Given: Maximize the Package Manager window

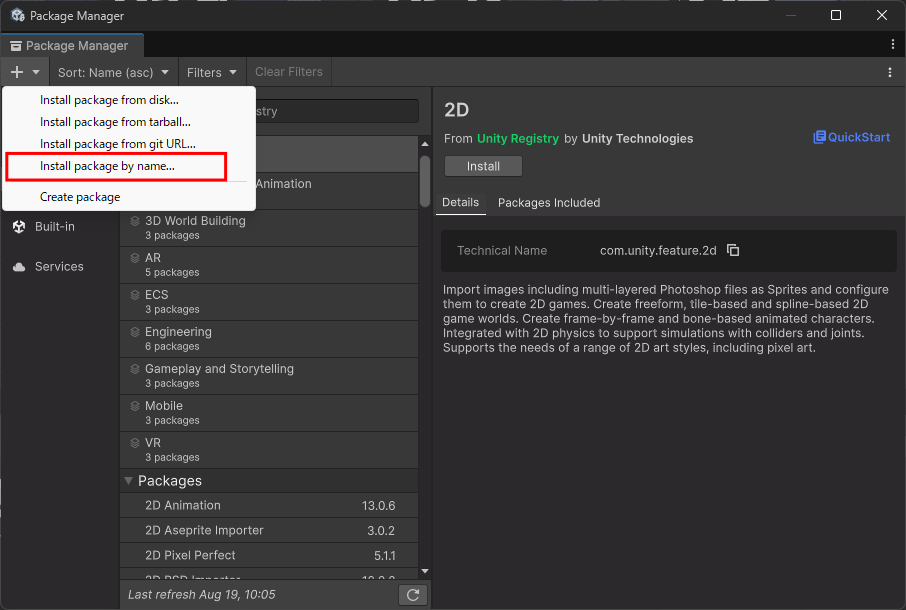Looking at the screenshot, I should [x=836, y=15].
